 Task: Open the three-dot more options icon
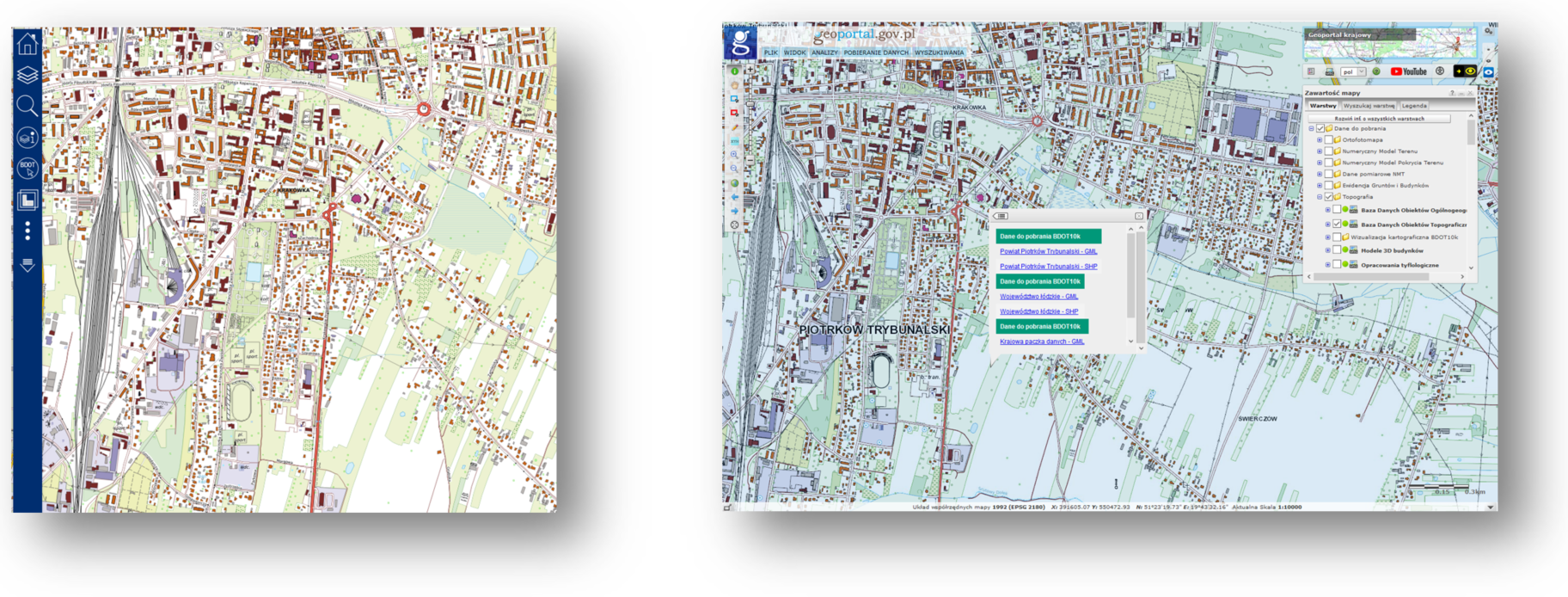[28, 231]
